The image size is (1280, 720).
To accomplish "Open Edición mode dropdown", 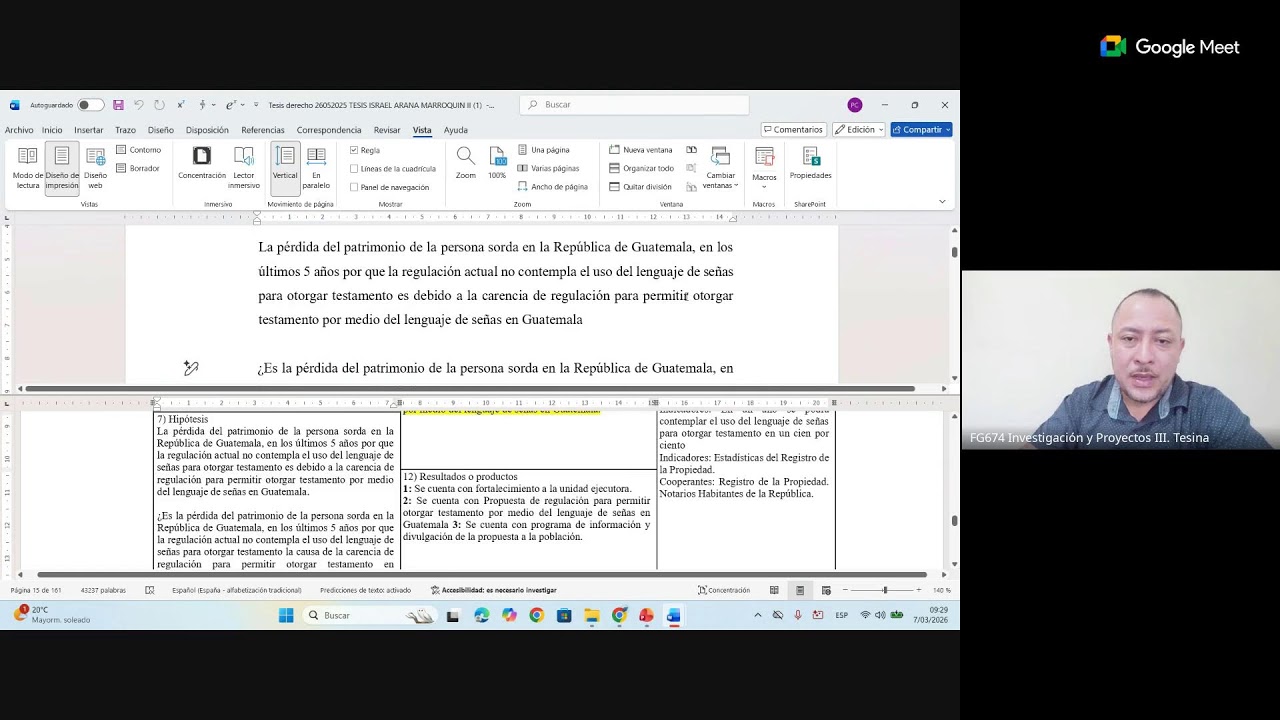I will click(x=859, y=130).
